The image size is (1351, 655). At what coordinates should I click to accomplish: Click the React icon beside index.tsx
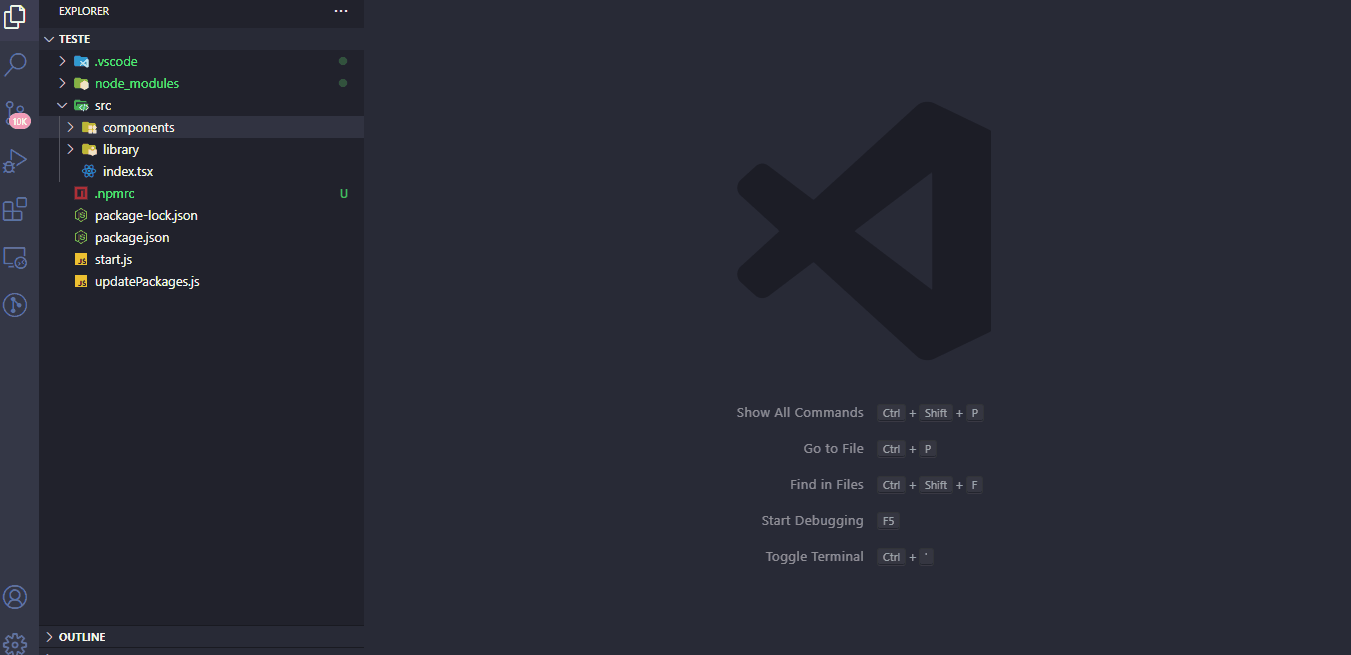point(89,171)
